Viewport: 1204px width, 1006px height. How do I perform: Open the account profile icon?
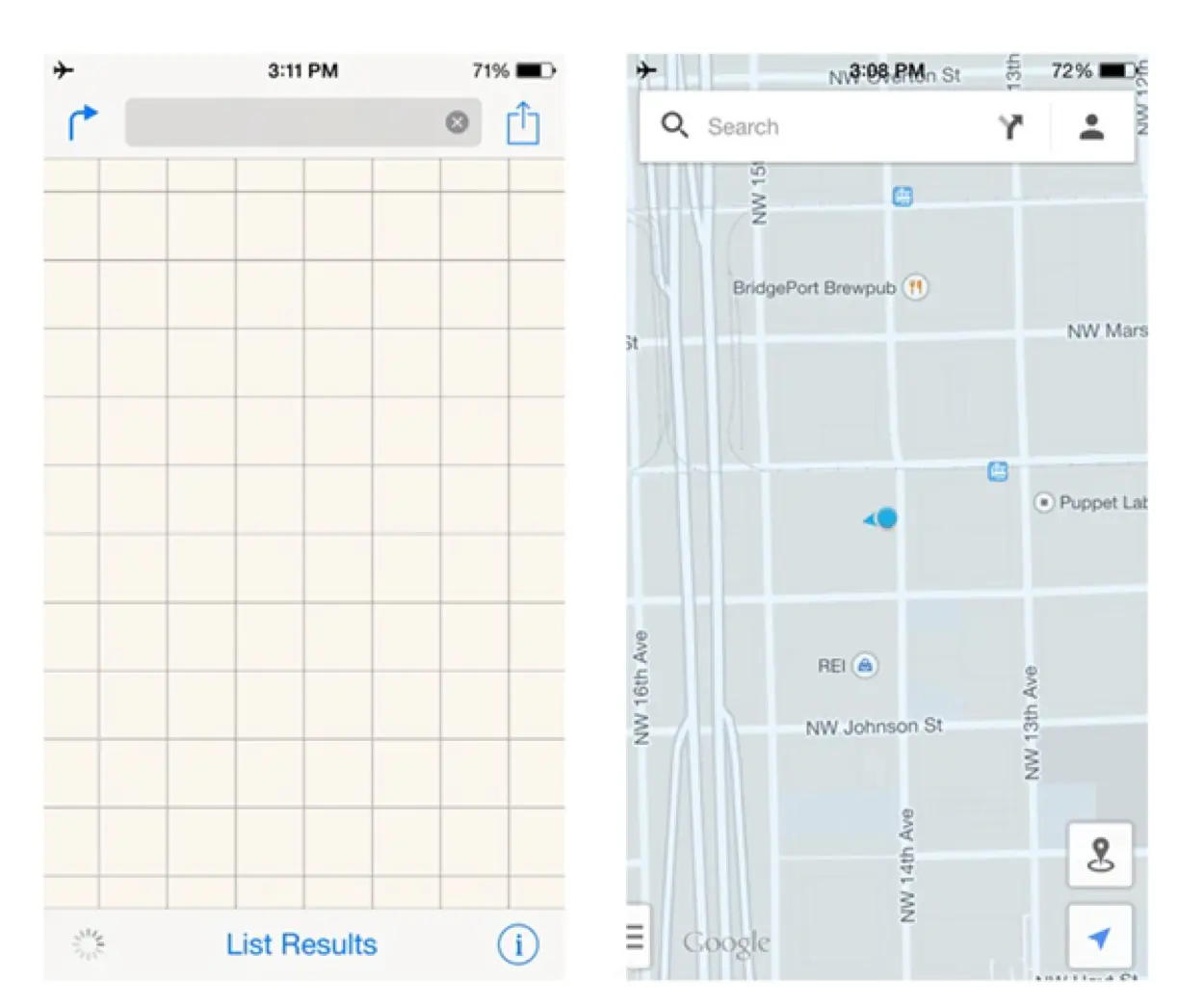(x=1091, y=126)
